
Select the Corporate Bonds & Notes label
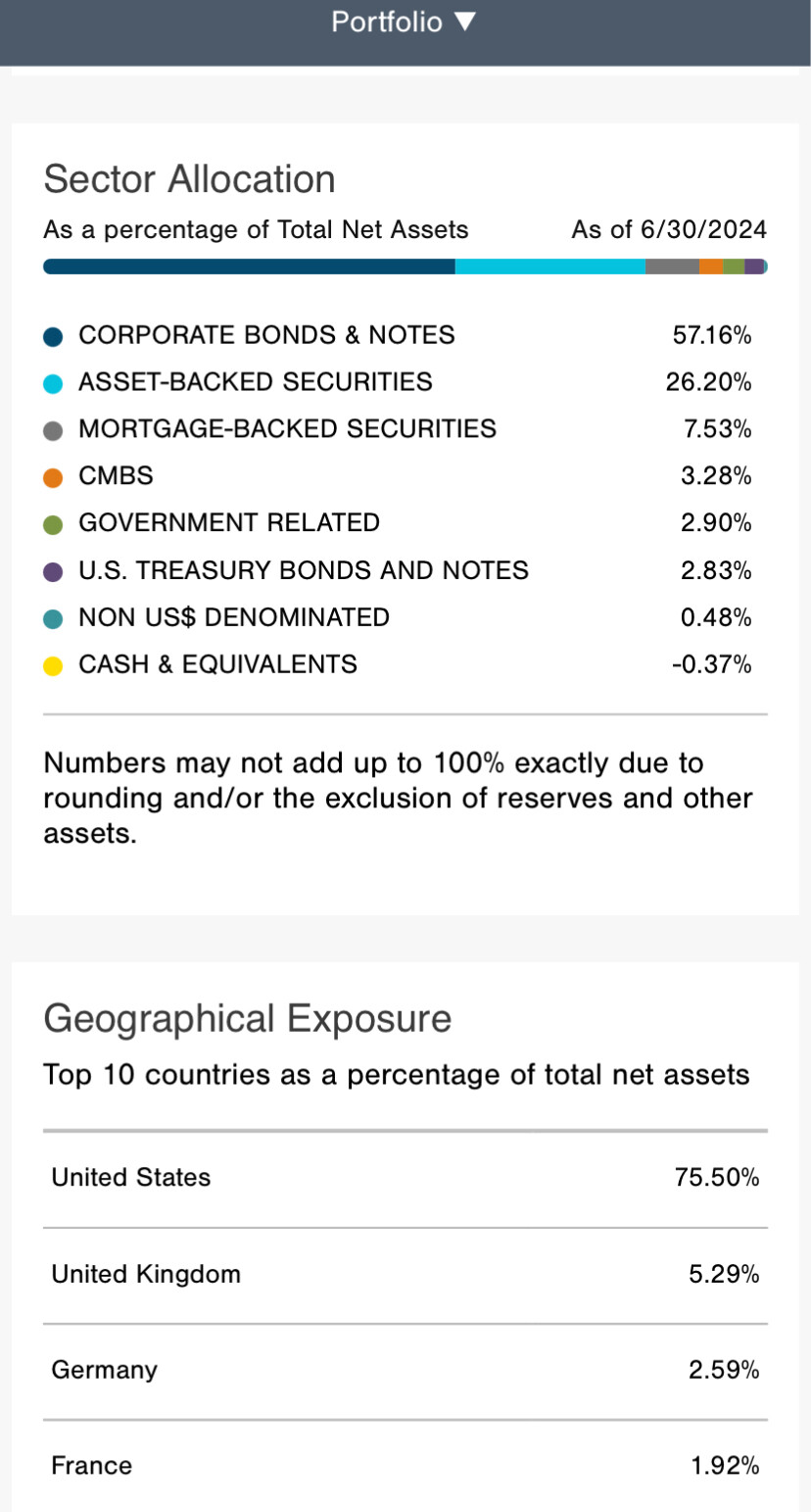click(x=266, y=335)
